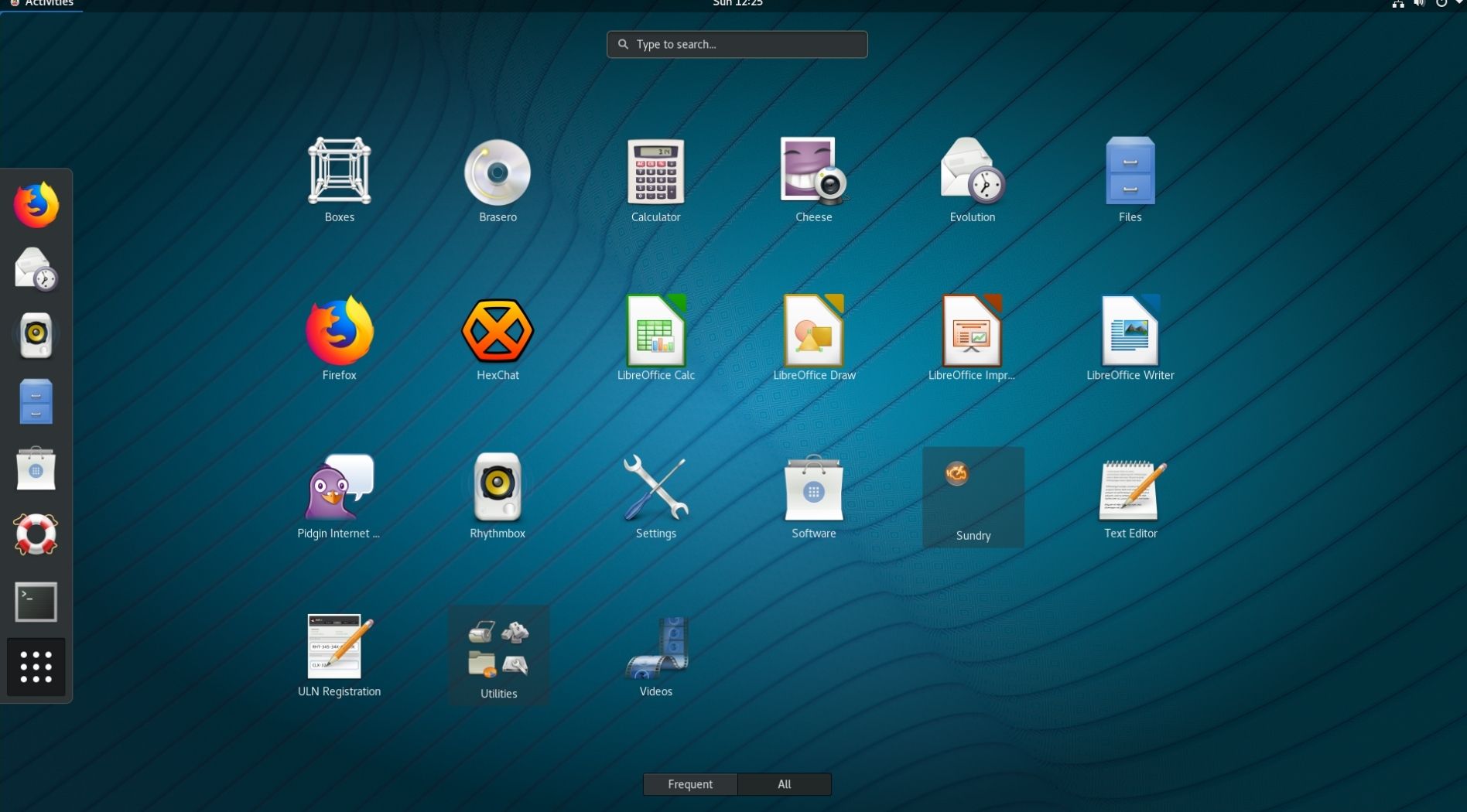
Task: Launch Firefox from the application grid
Action: click(339, 339)
